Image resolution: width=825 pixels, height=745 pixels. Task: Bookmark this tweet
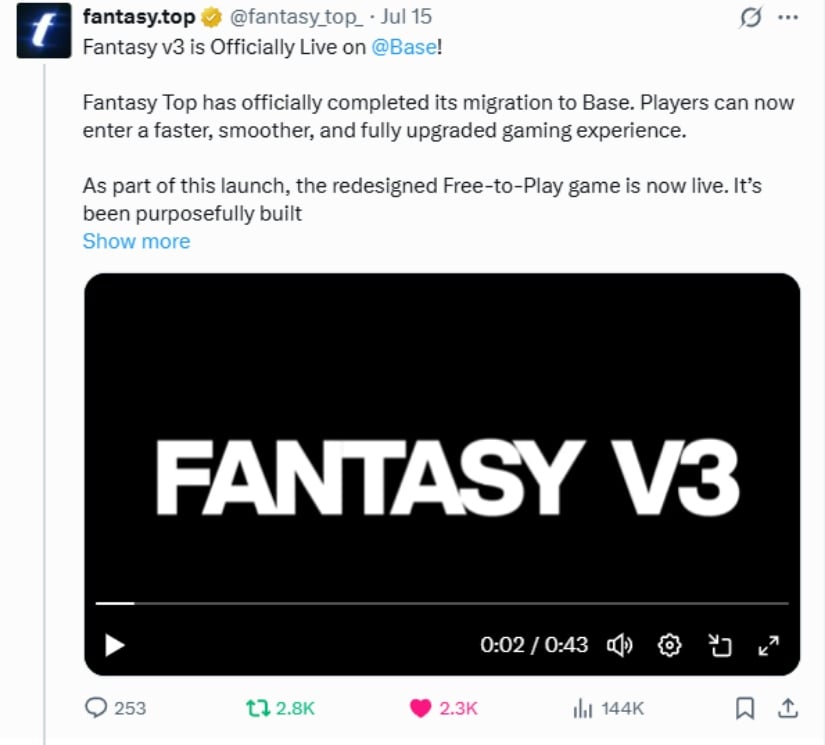pyautogui.click(x=744, y=708)
